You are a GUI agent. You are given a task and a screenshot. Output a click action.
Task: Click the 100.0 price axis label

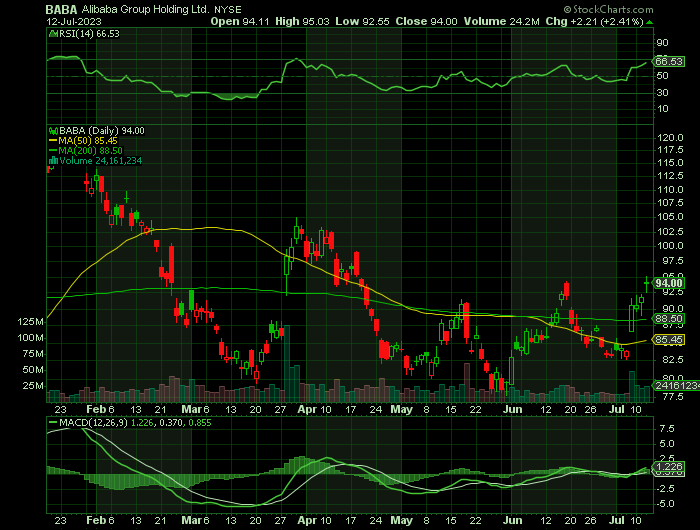671,246
